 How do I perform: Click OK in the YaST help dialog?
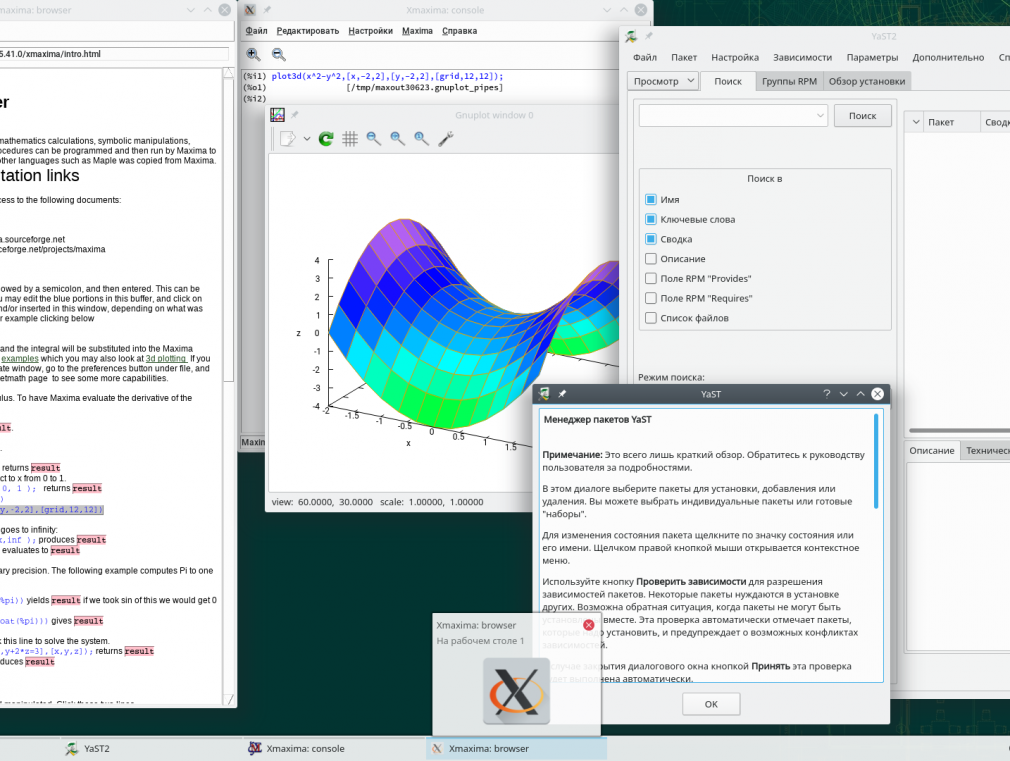click(x=711, y=704)
